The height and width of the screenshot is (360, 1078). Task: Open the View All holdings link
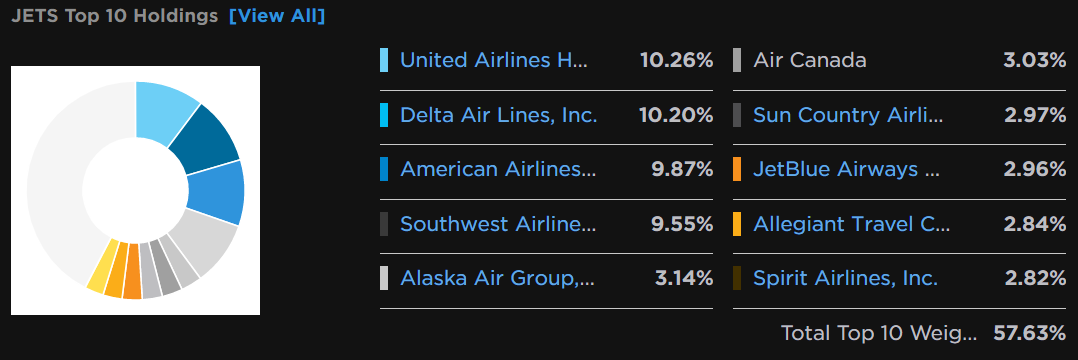point(276,16)
